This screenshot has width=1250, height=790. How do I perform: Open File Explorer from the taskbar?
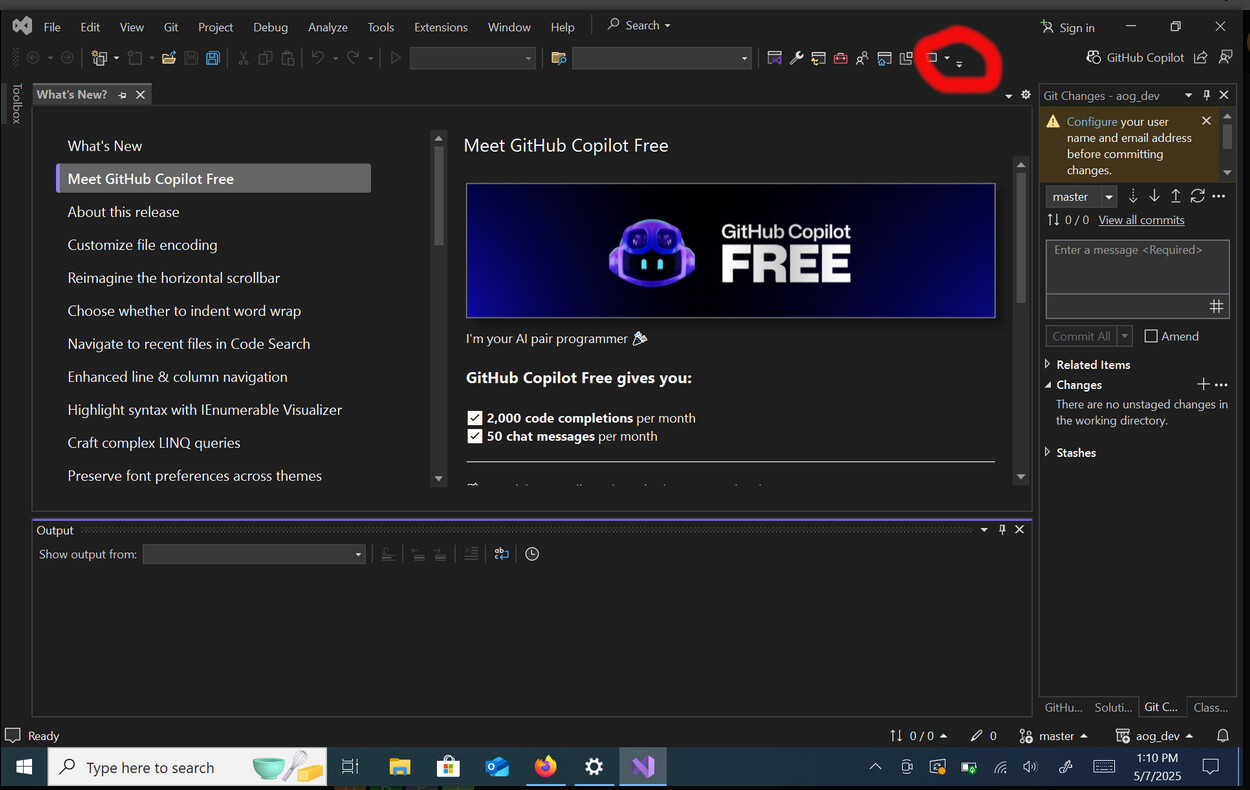[x=399, y=767]
